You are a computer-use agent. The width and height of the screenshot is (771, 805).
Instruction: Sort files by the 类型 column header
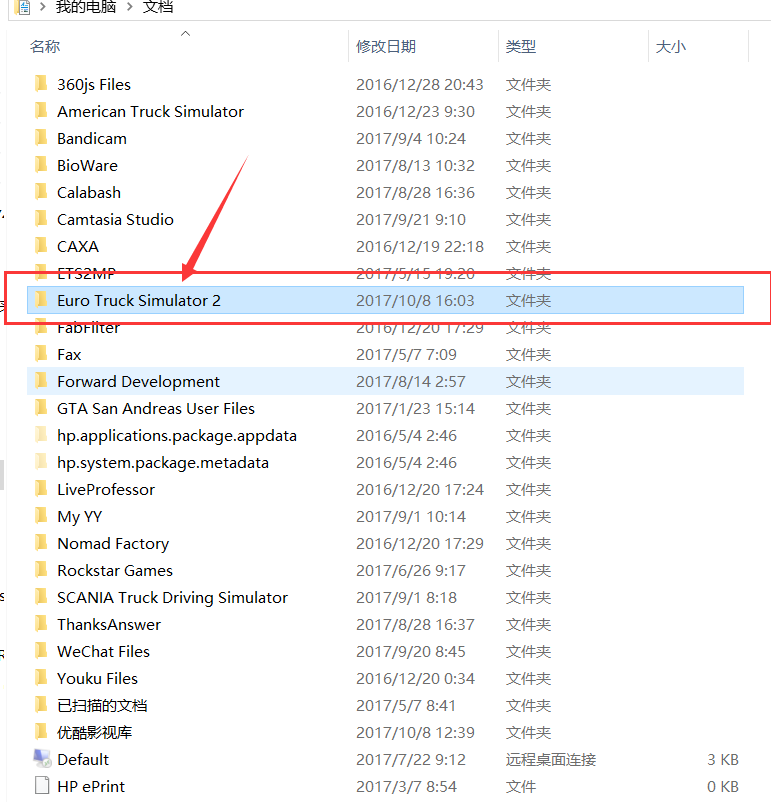pos(521,47)
